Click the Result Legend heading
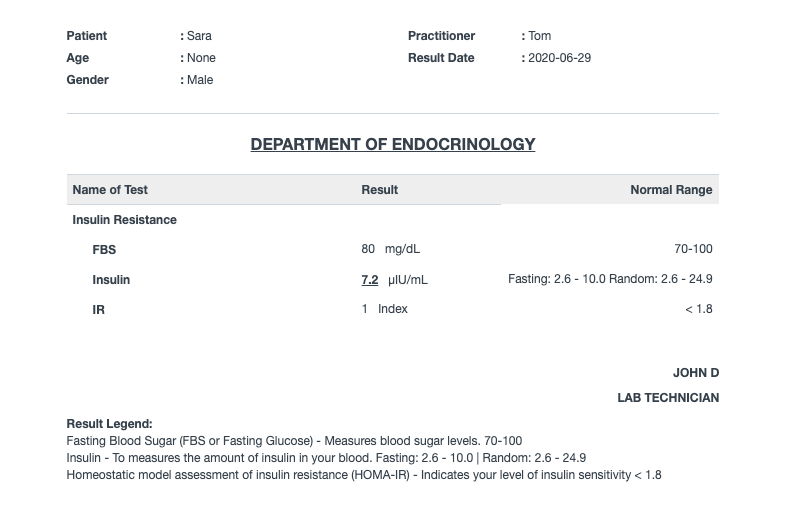Viewport: 786px width, 522px height. click(x=109, y=424)
